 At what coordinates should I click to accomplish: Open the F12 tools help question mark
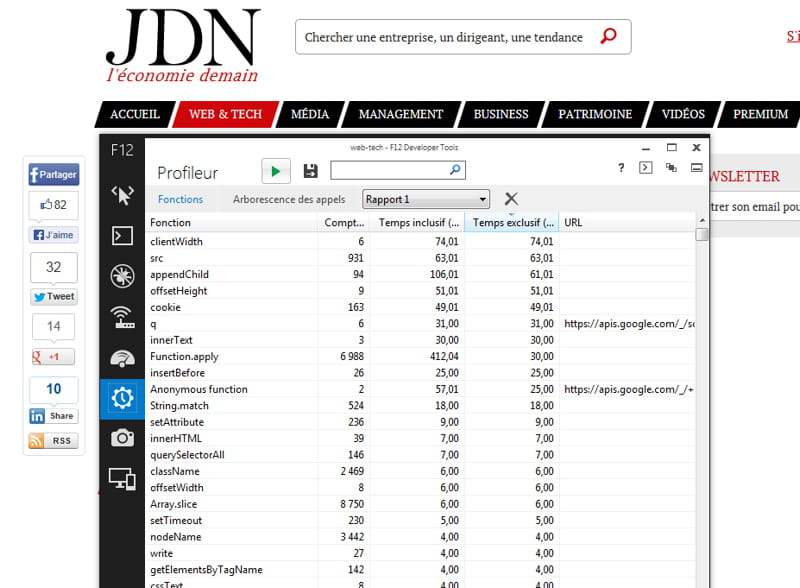click(x=621, y=167)
